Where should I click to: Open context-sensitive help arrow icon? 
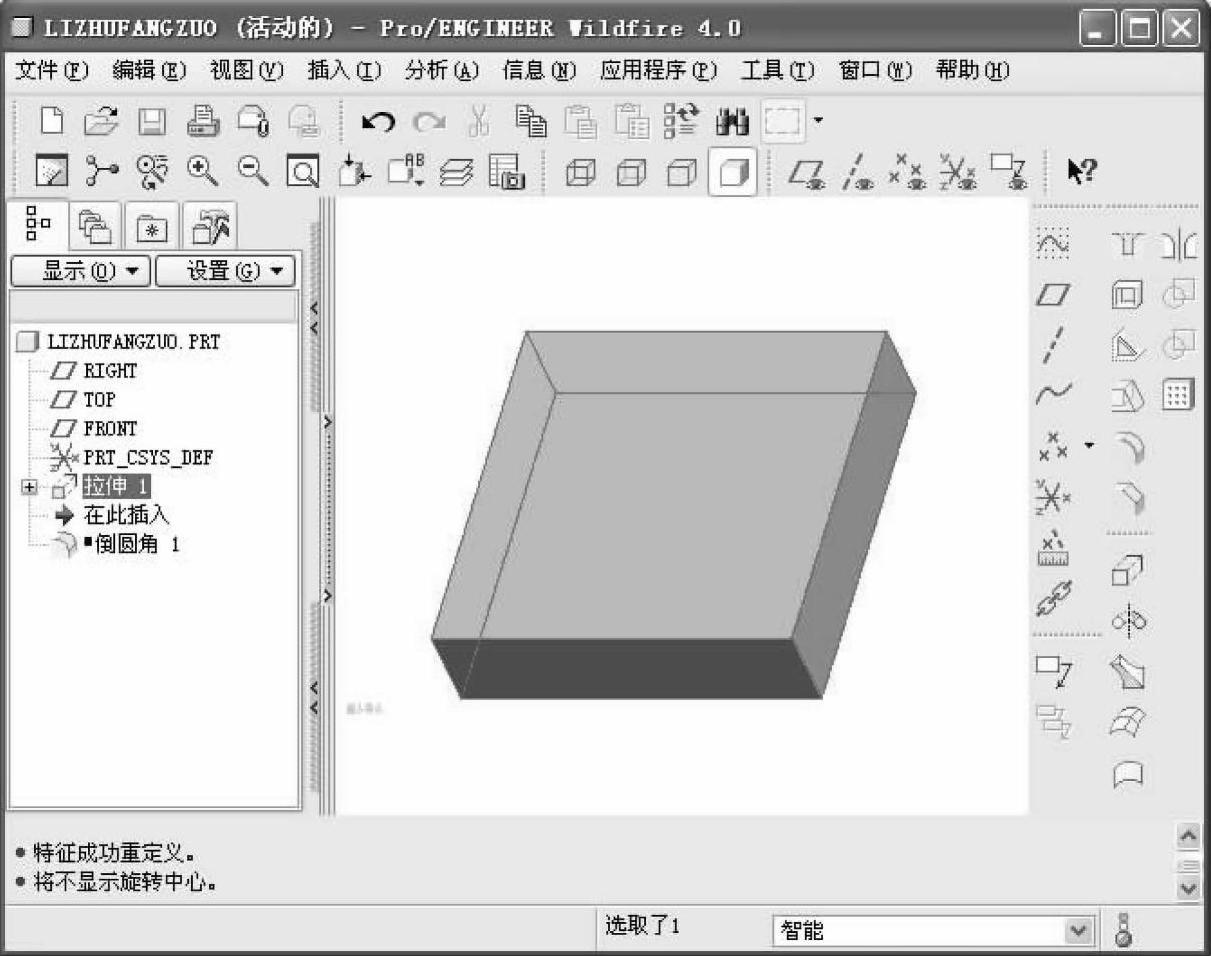[1082, 173]
